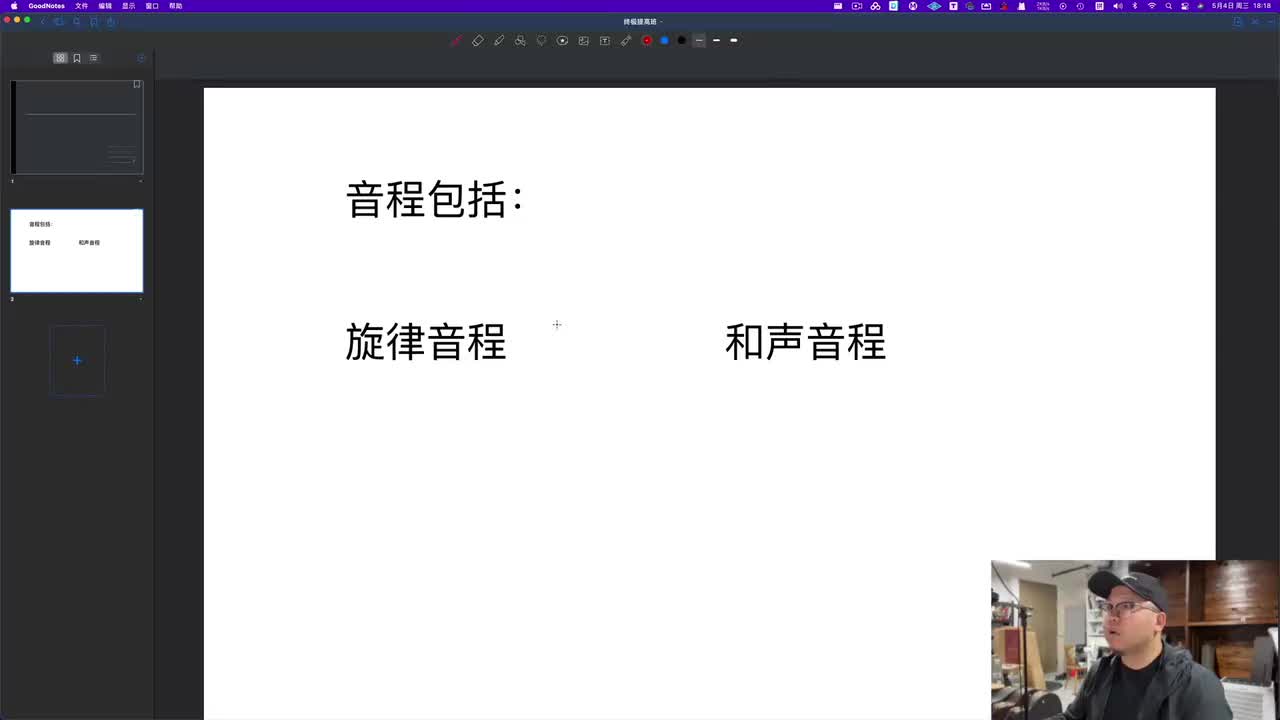The height and width of the screenshot is (720, 1280).
Task: Bookmark current page from toolbar
Action: (94, 21)
